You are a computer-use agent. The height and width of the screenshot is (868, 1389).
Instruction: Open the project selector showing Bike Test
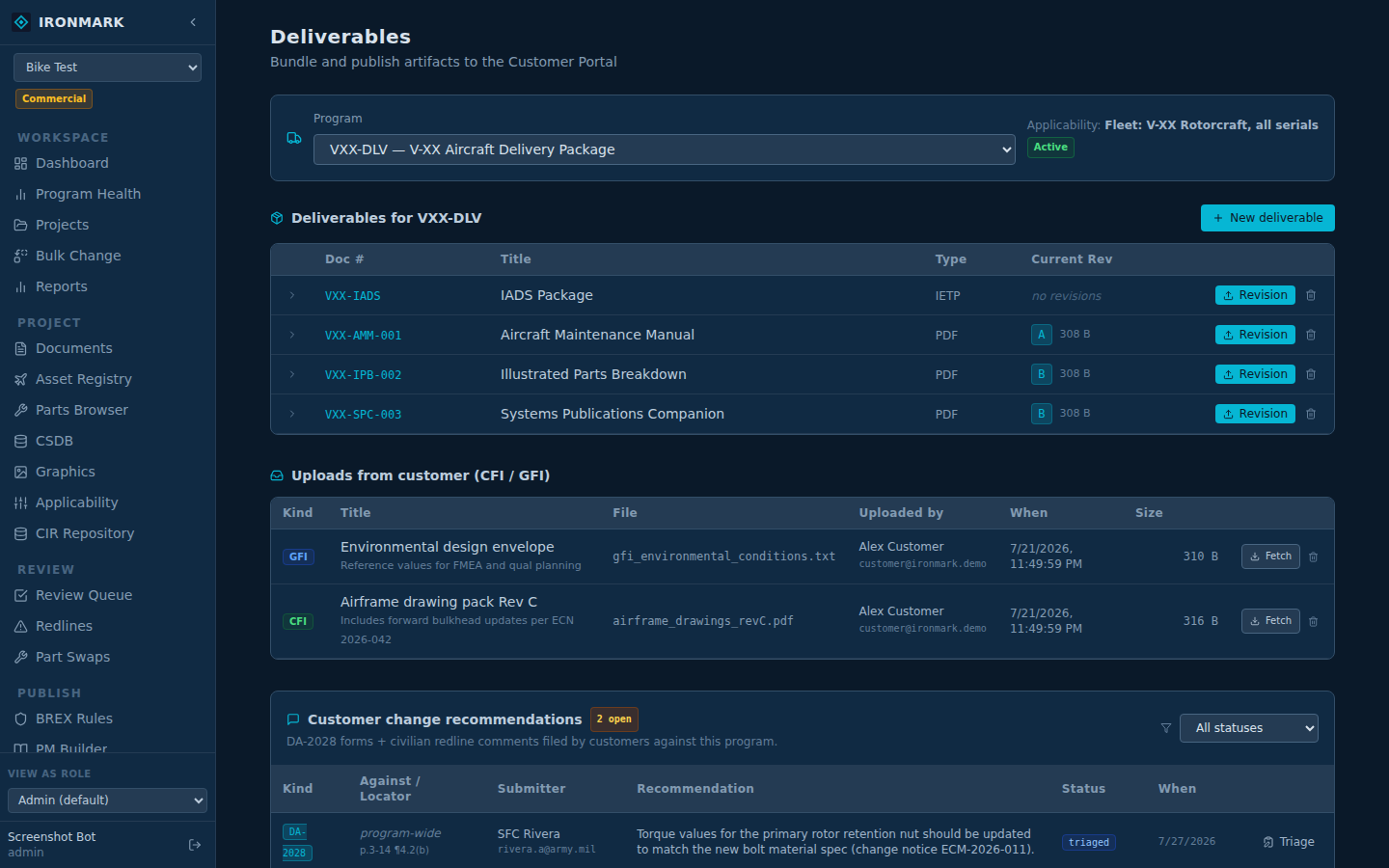[107, 68]
